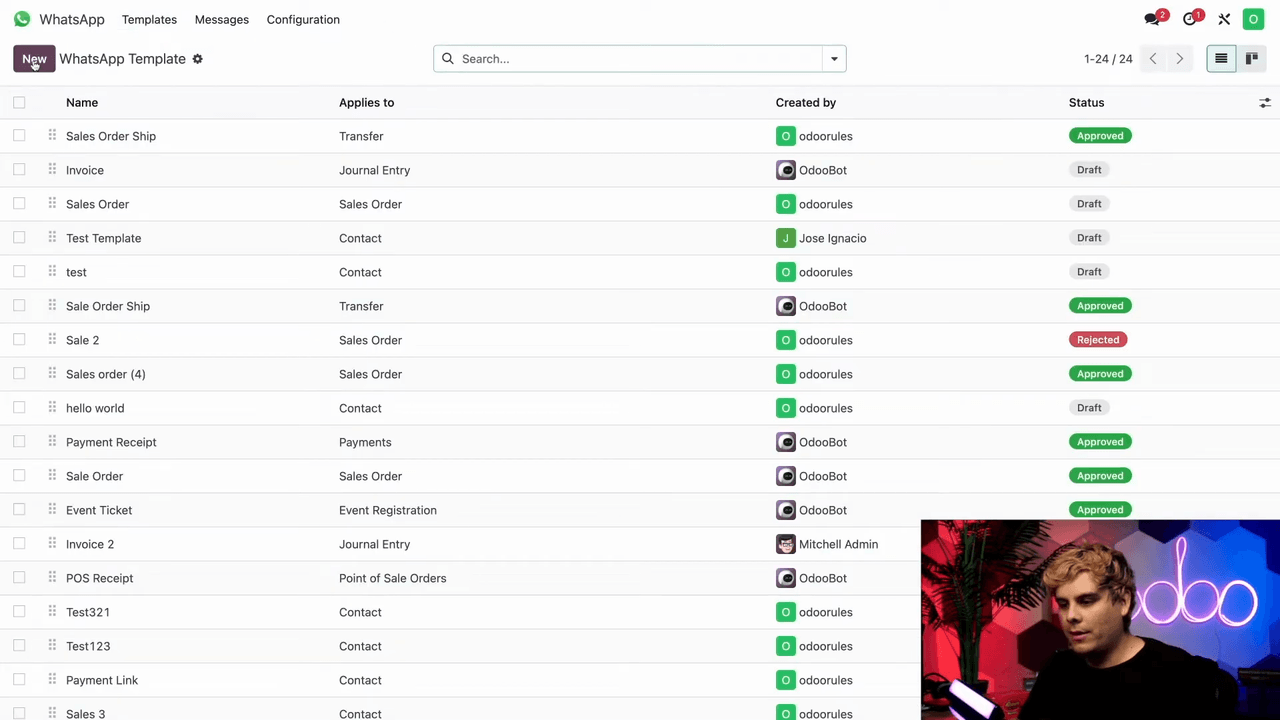
Task: Click the debug tools wrench icon
Action: [1224, 19]
